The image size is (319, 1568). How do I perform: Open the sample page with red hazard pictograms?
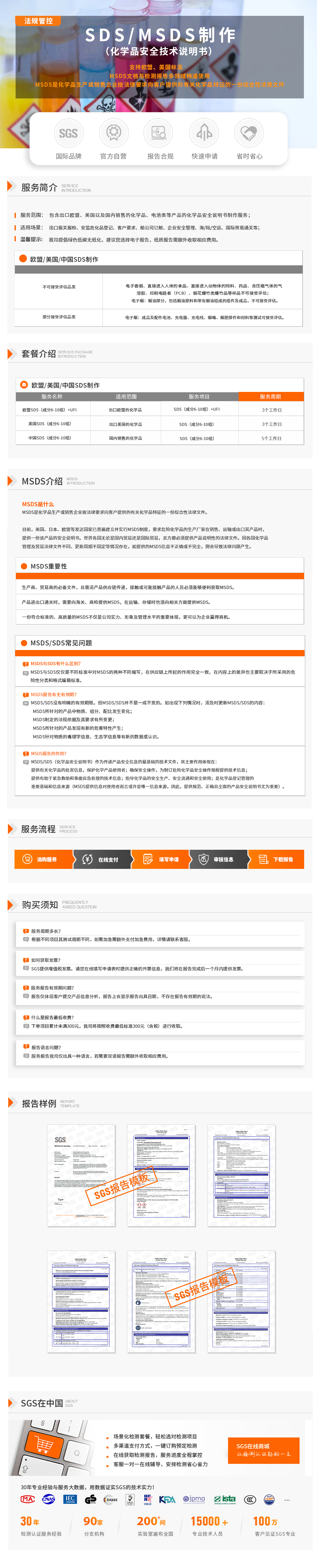161,1175
